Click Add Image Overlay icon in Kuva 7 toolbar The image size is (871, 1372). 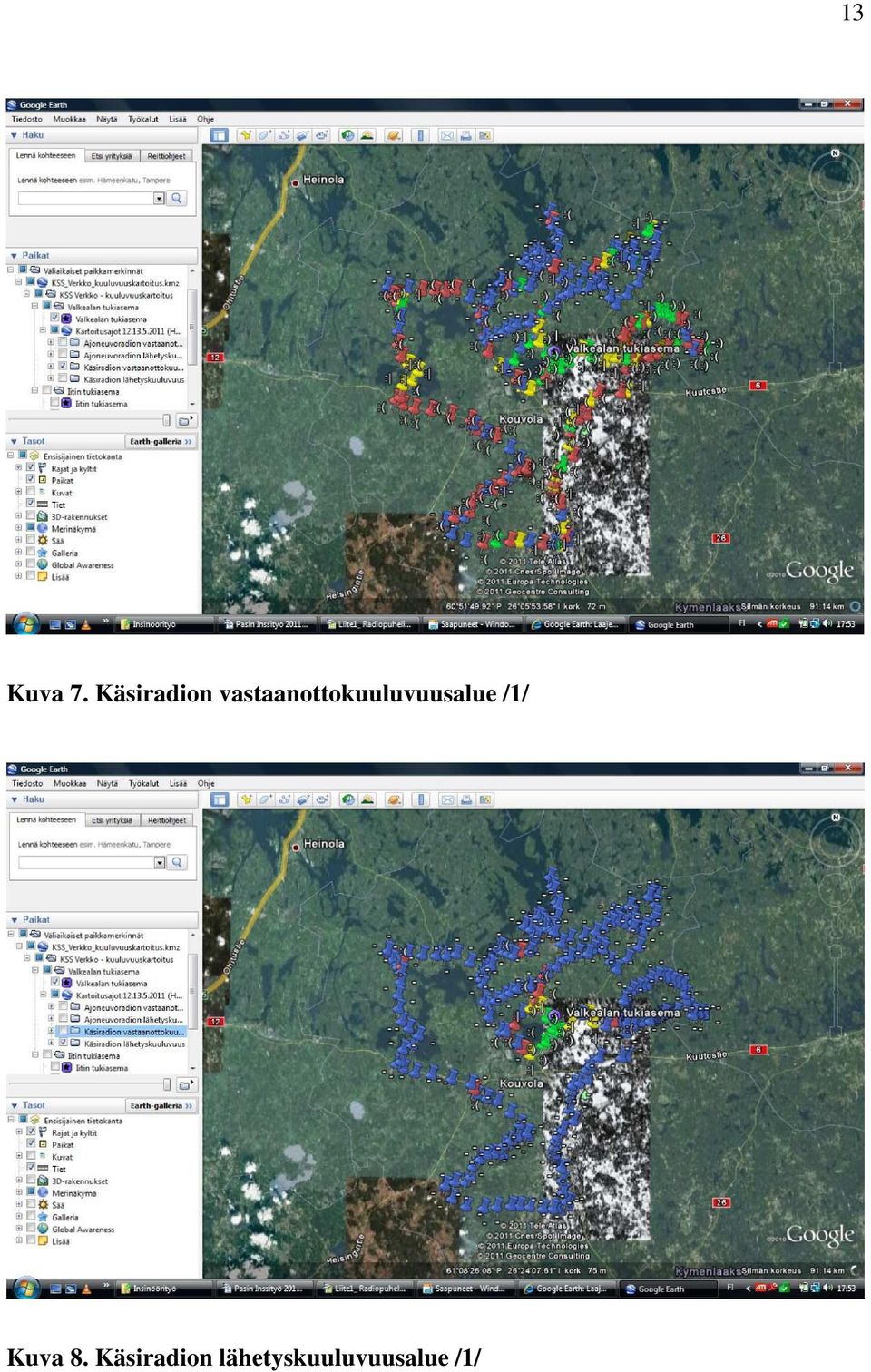point(303,135)
